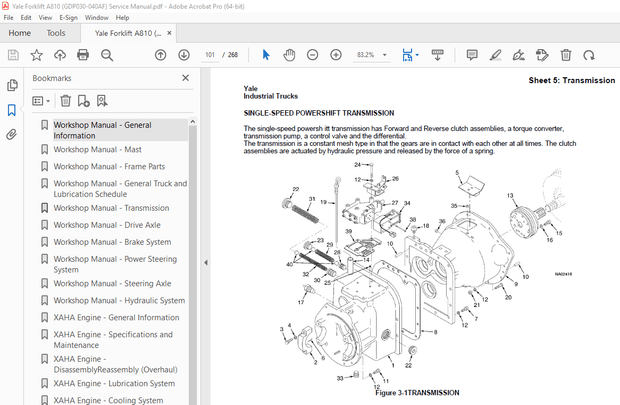Click the SINGLE-SPEED POWERSHIFT TRANSMISSION heading

point(319,113)
